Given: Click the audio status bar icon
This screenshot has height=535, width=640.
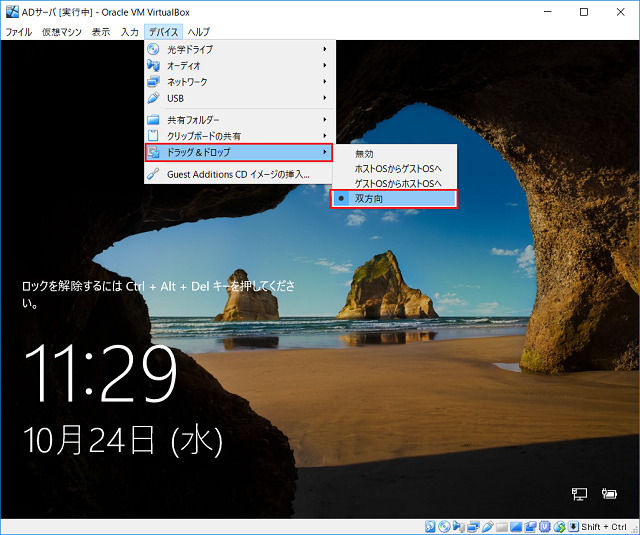Looking at the screenshot, I should tap(459, 526).
